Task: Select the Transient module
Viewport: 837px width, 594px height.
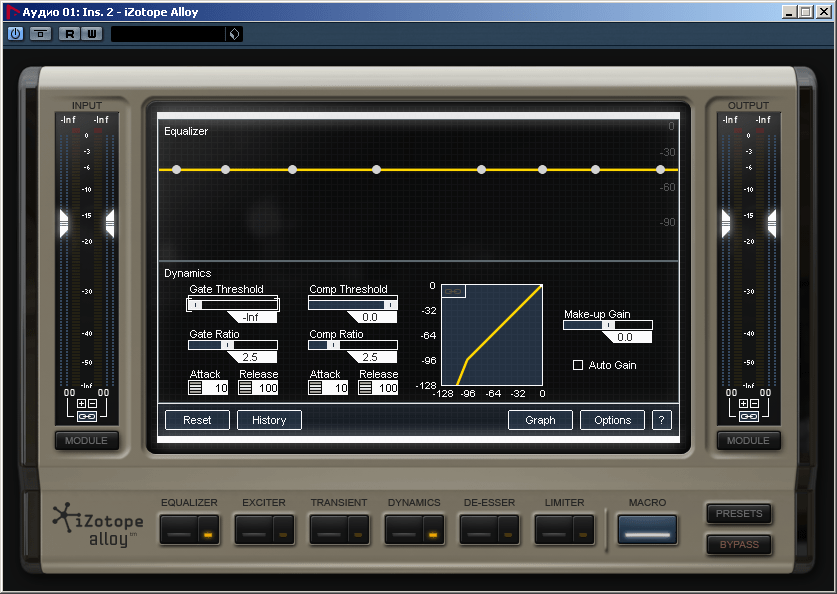Action: point(328,530)
